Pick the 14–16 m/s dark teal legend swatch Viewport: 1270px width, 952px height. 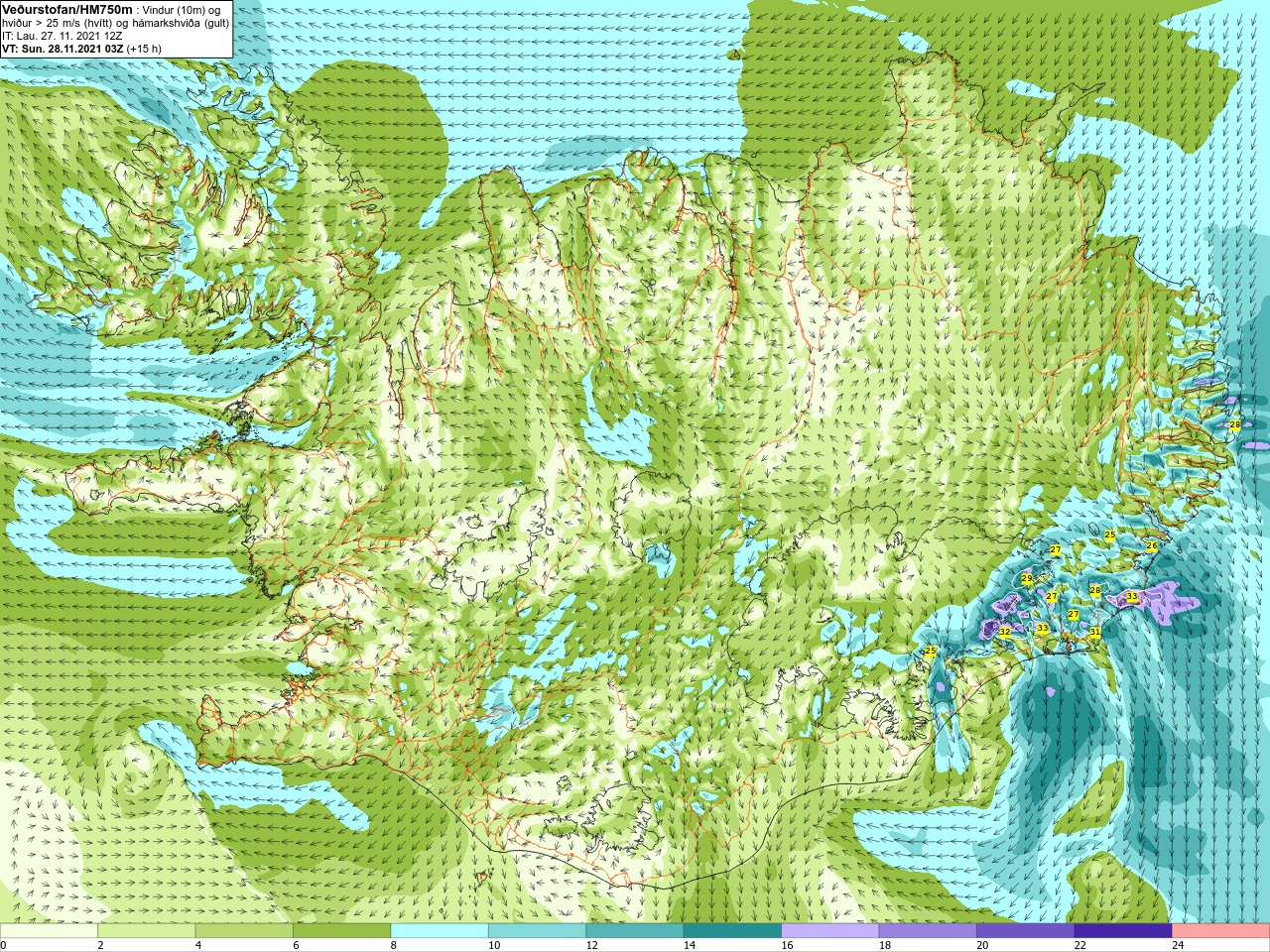pyautogui.click(x=732, y=931)
